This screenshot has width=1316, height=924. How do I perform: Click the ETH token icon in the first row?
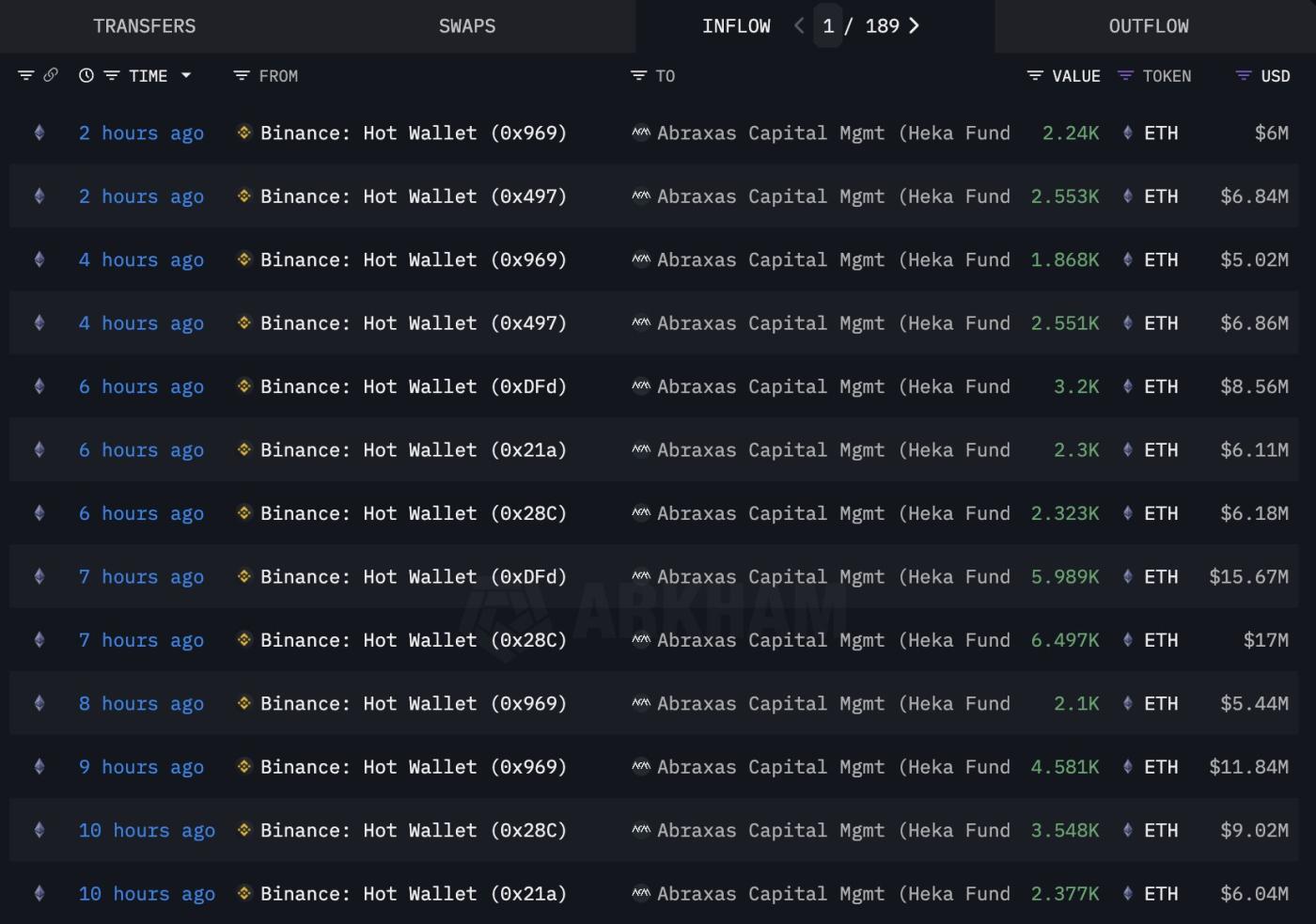point(1127,133)
